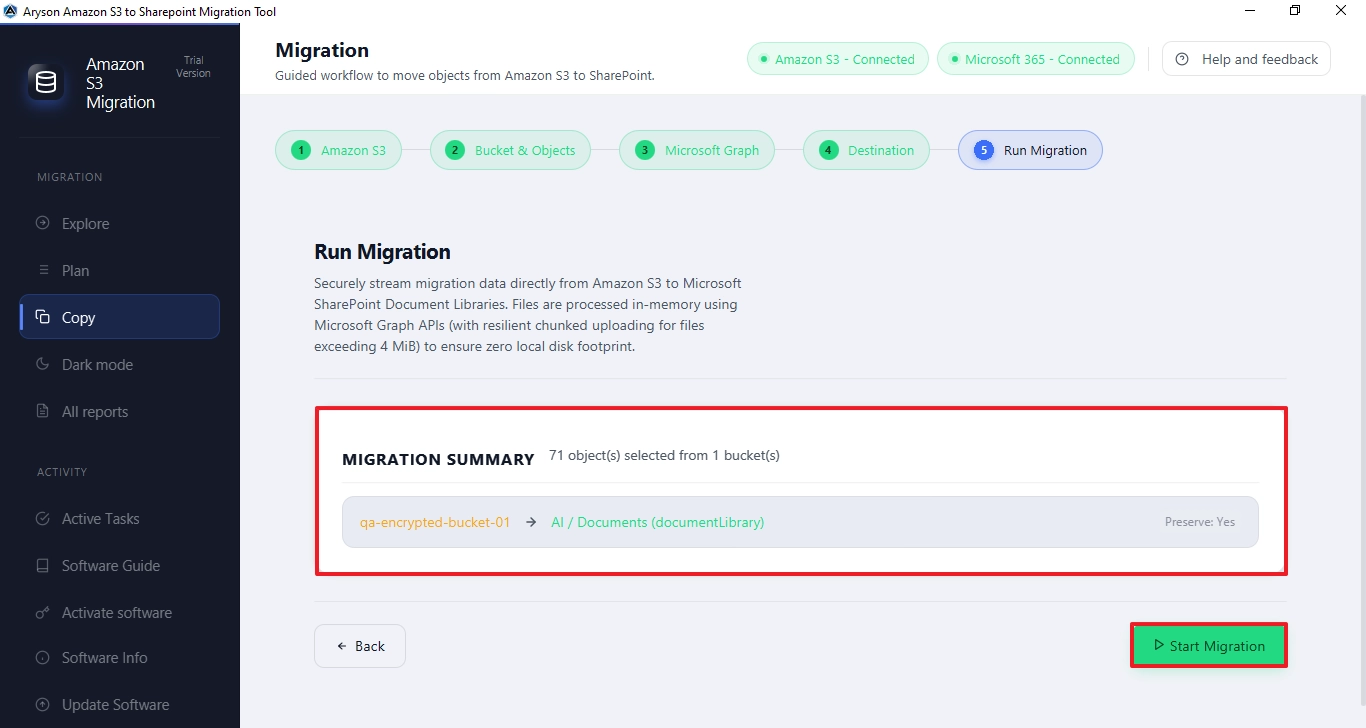This screenshot has height=728, width=1366.
Task: Click the Back button
Action: click(x=360, y=646)
